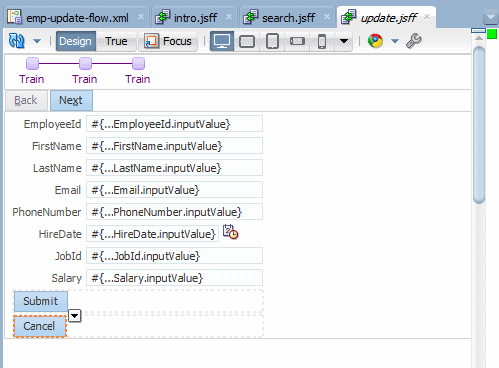Select the FirstName input field

[174, 146]
